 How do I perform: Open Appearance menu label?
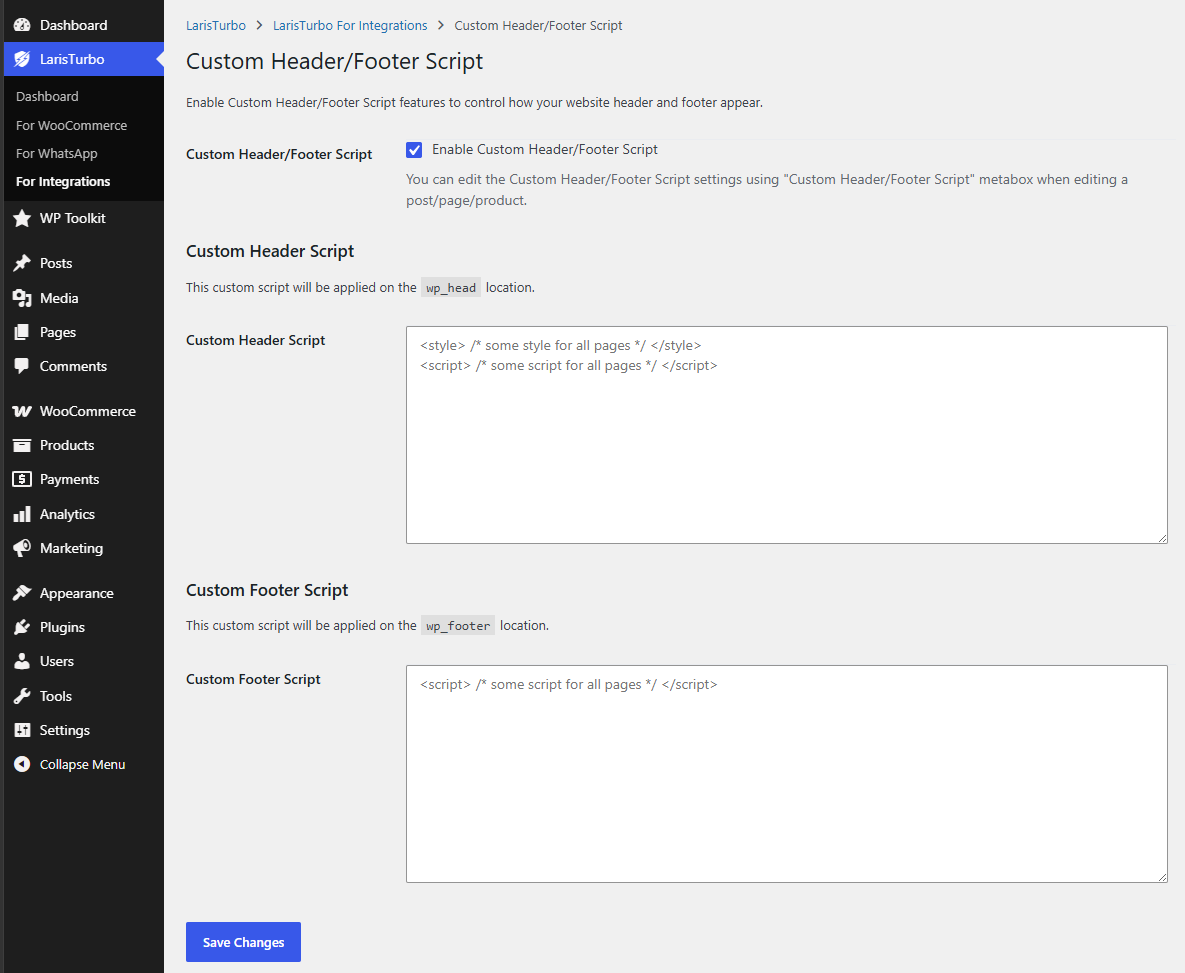coord(76,593)
